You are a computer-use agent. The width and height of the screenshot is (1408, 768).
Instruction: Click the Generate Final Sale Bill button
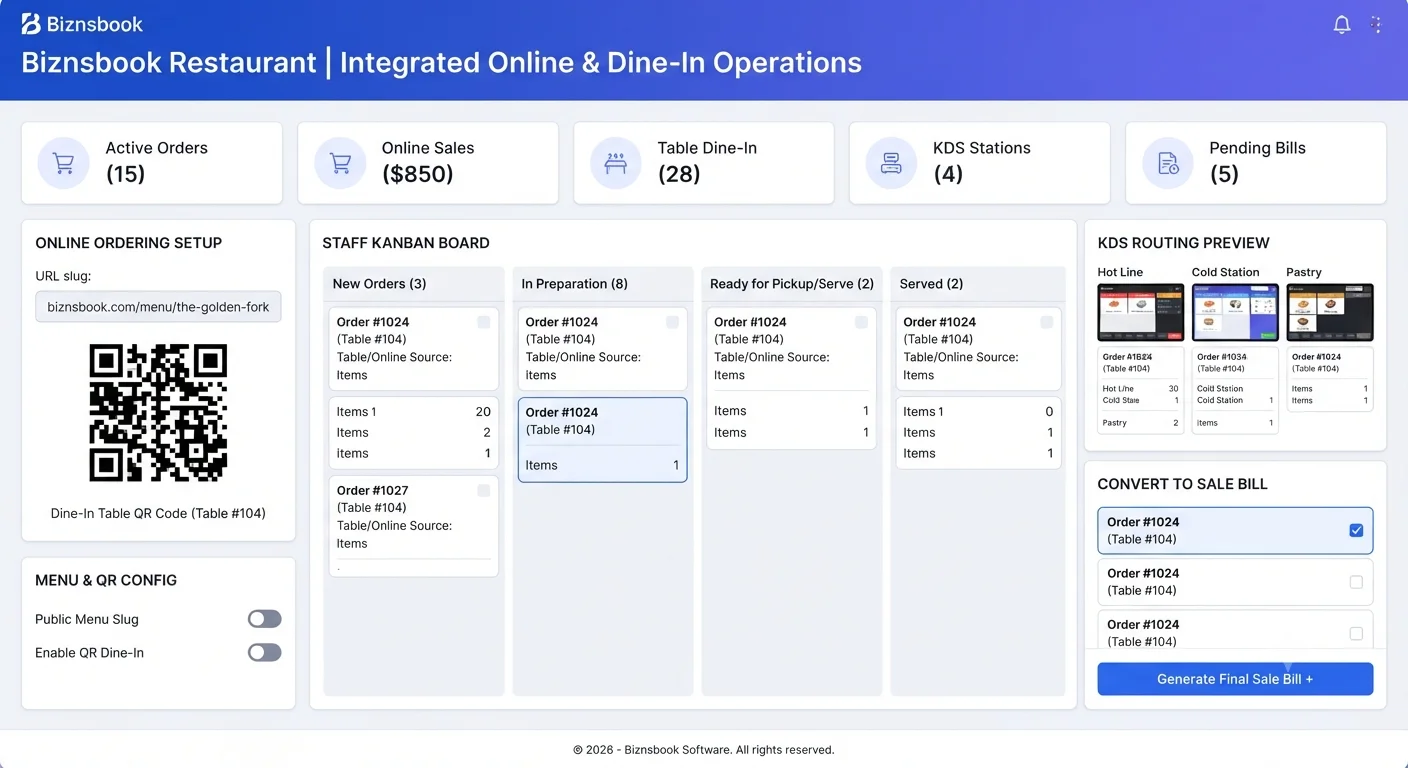point(1235,679)
